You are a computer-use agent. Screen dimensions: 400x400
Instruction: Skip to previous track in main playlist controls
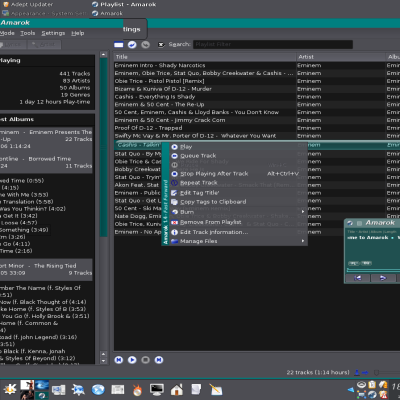[x=119, y=360]
